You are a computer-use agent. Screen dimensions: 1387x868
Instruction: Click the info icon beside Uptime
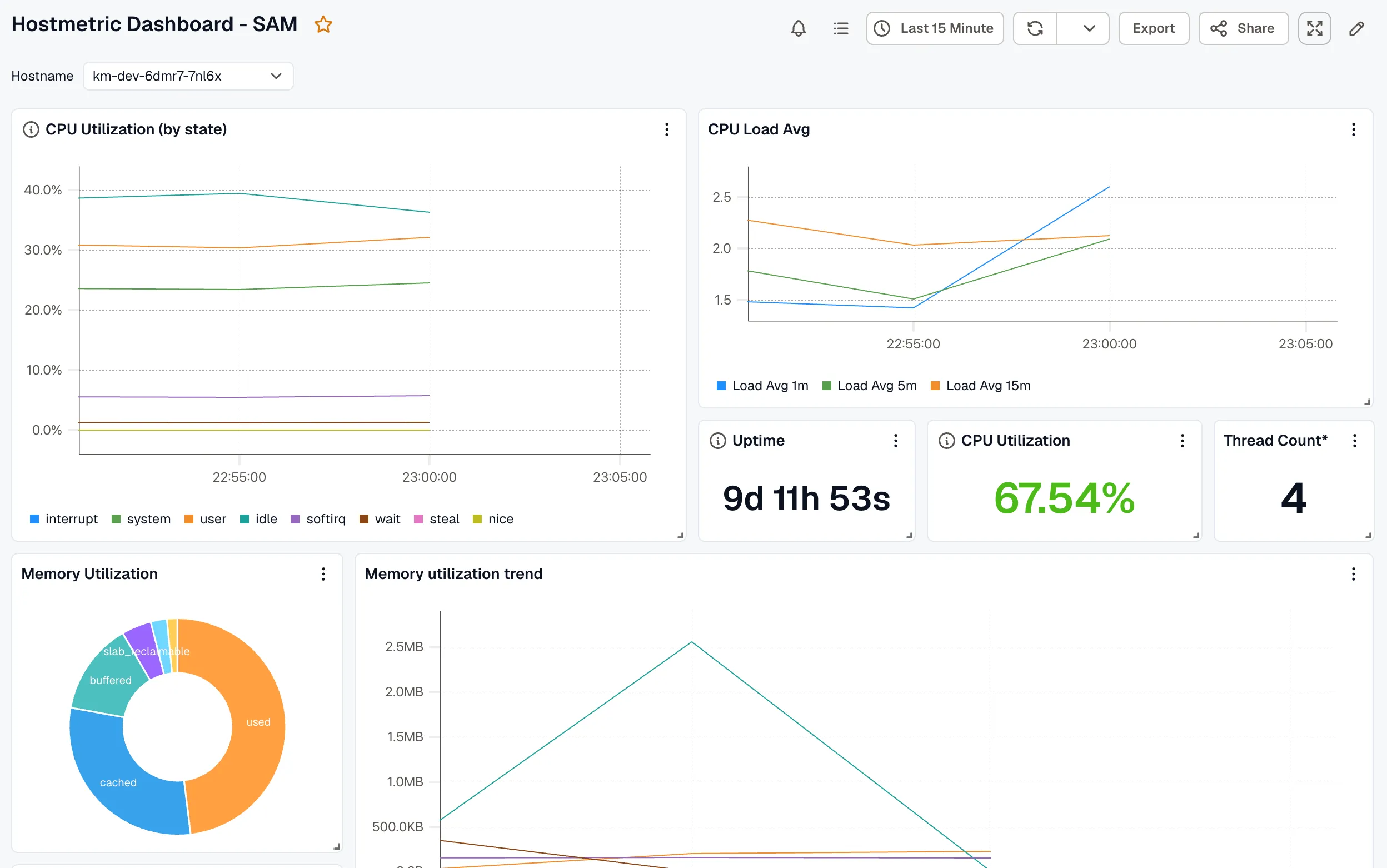tap(717, 440)
